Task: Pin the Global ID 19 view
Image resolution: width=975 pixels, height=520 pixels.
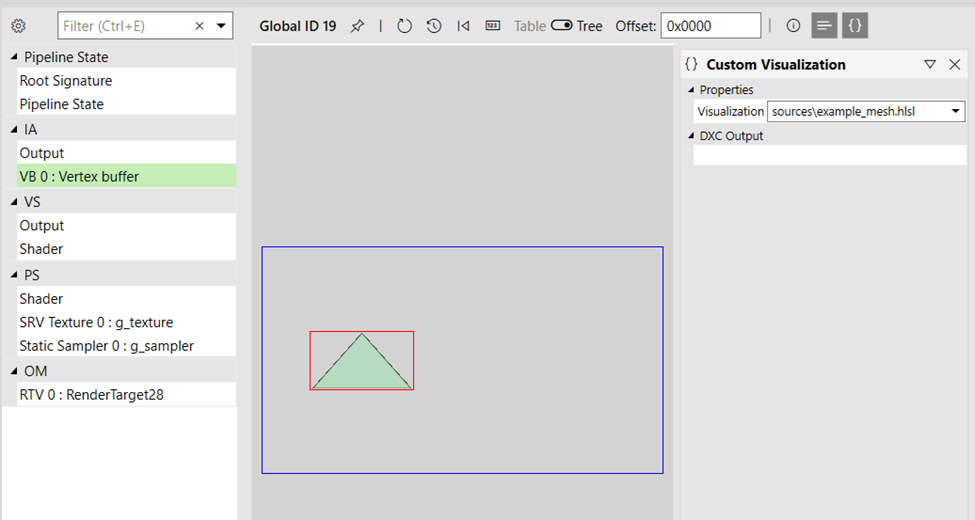Action: coord(358,26)
